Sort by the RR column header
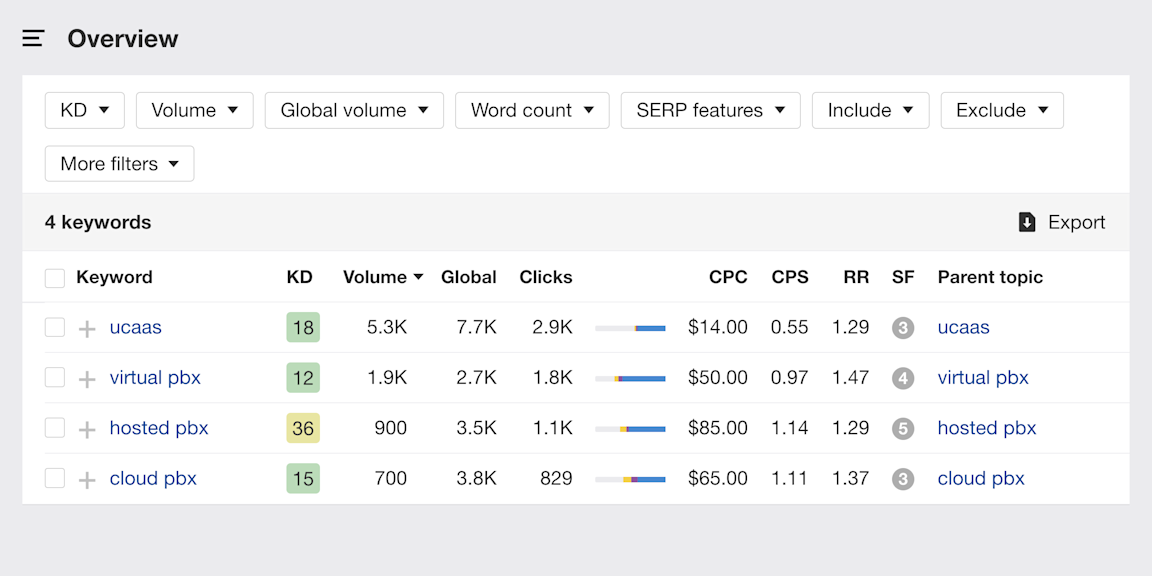The width and height of the screenshot is (1152, 576). coord(856,277)
